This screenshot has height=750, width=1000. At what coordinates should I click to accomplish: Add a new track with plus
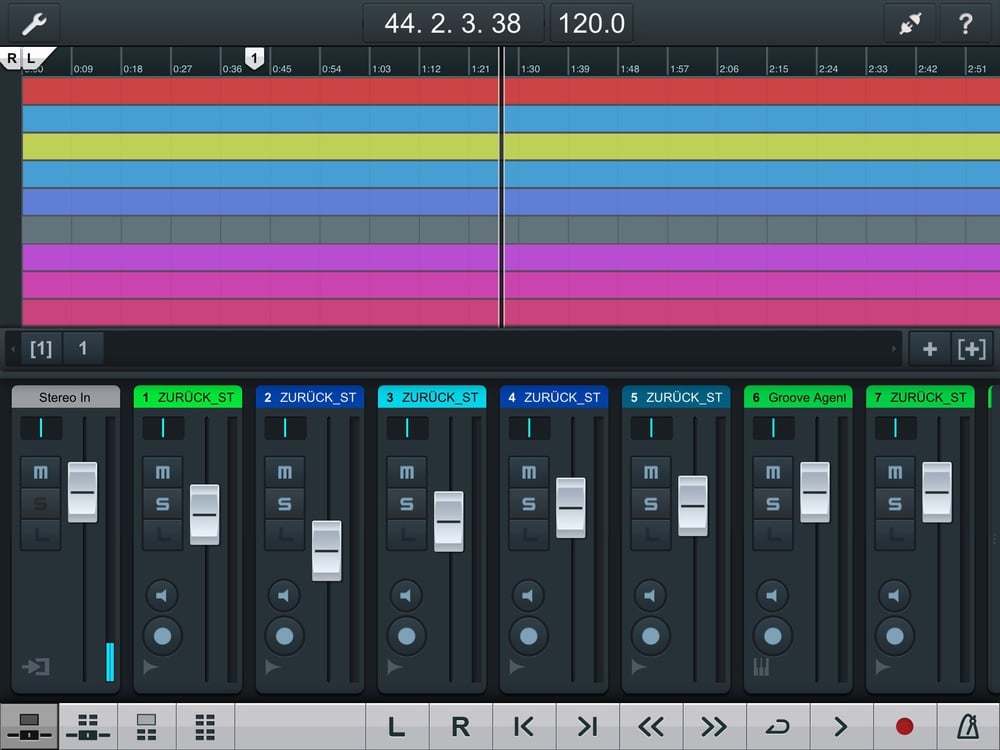coord(930,349)
